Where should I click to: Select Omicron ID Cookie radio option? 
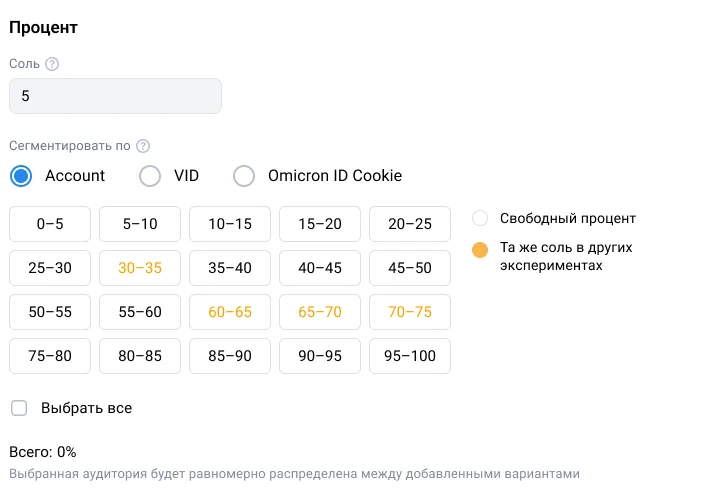tap(244, 176)
